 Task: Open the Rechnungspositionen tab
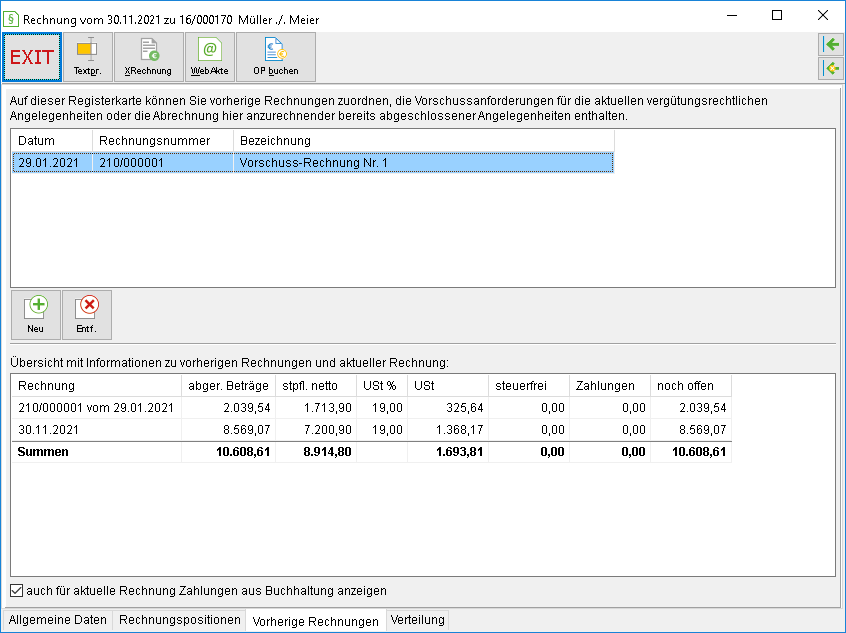180,620
